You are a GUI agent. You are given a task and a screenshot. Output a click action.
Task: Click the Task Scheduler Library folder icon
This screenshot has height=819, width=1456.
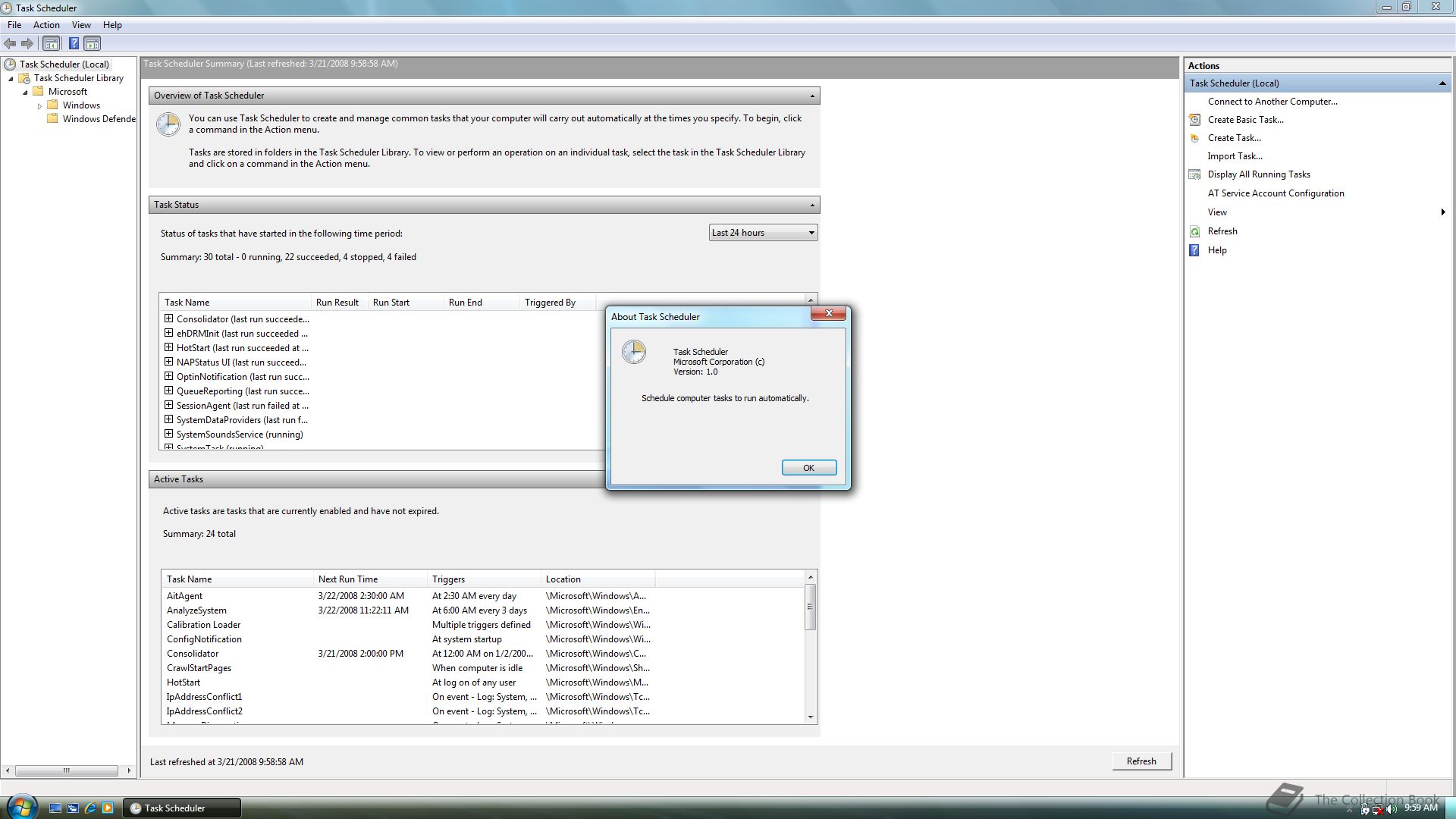click(24, 78)
